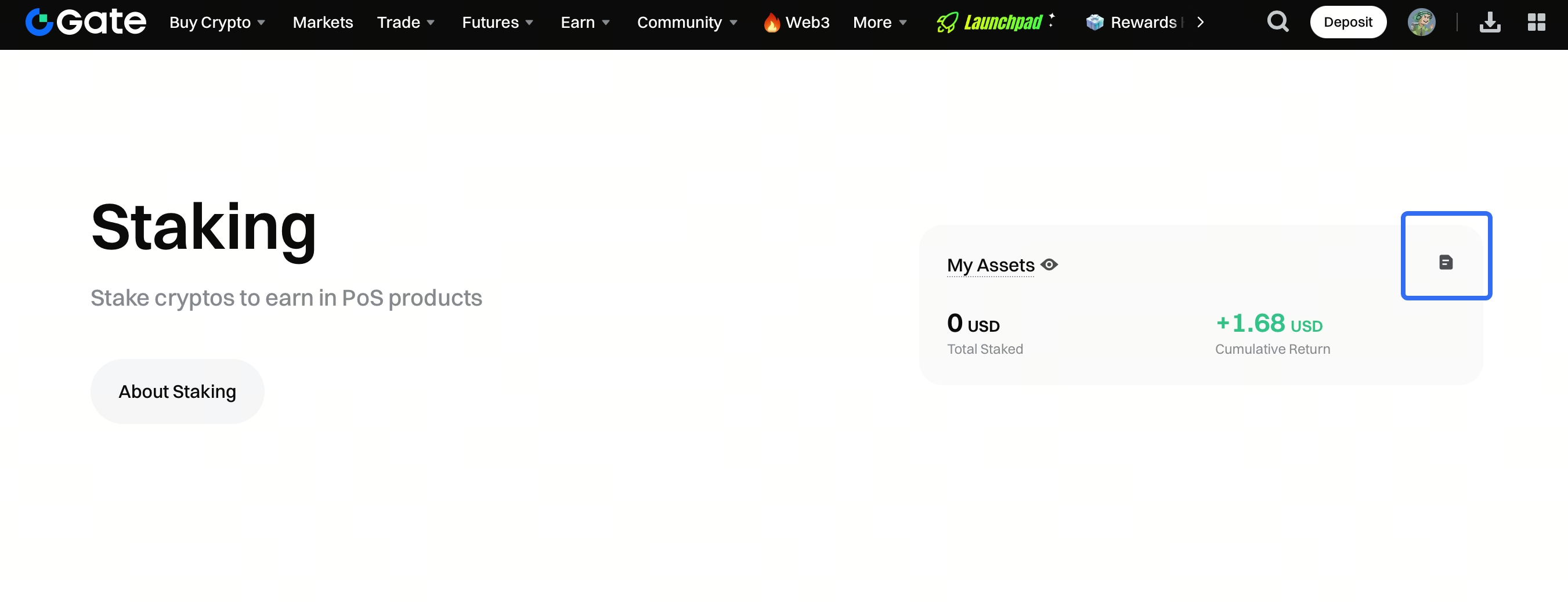
Task: Click the Rewards gift box icon
Action: tap(1094, 23)
